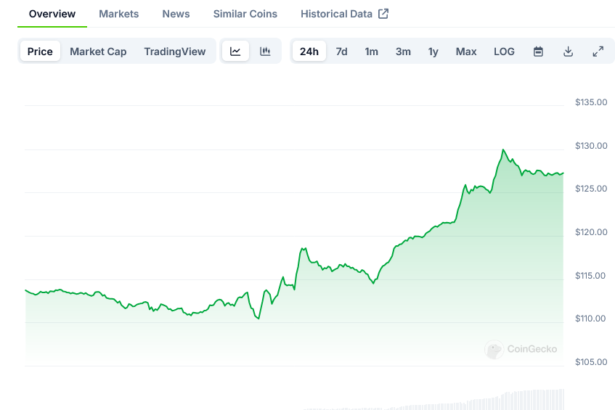Download the chart data
Viewport: 615px width, 410px height.
[x=568, y=52]
